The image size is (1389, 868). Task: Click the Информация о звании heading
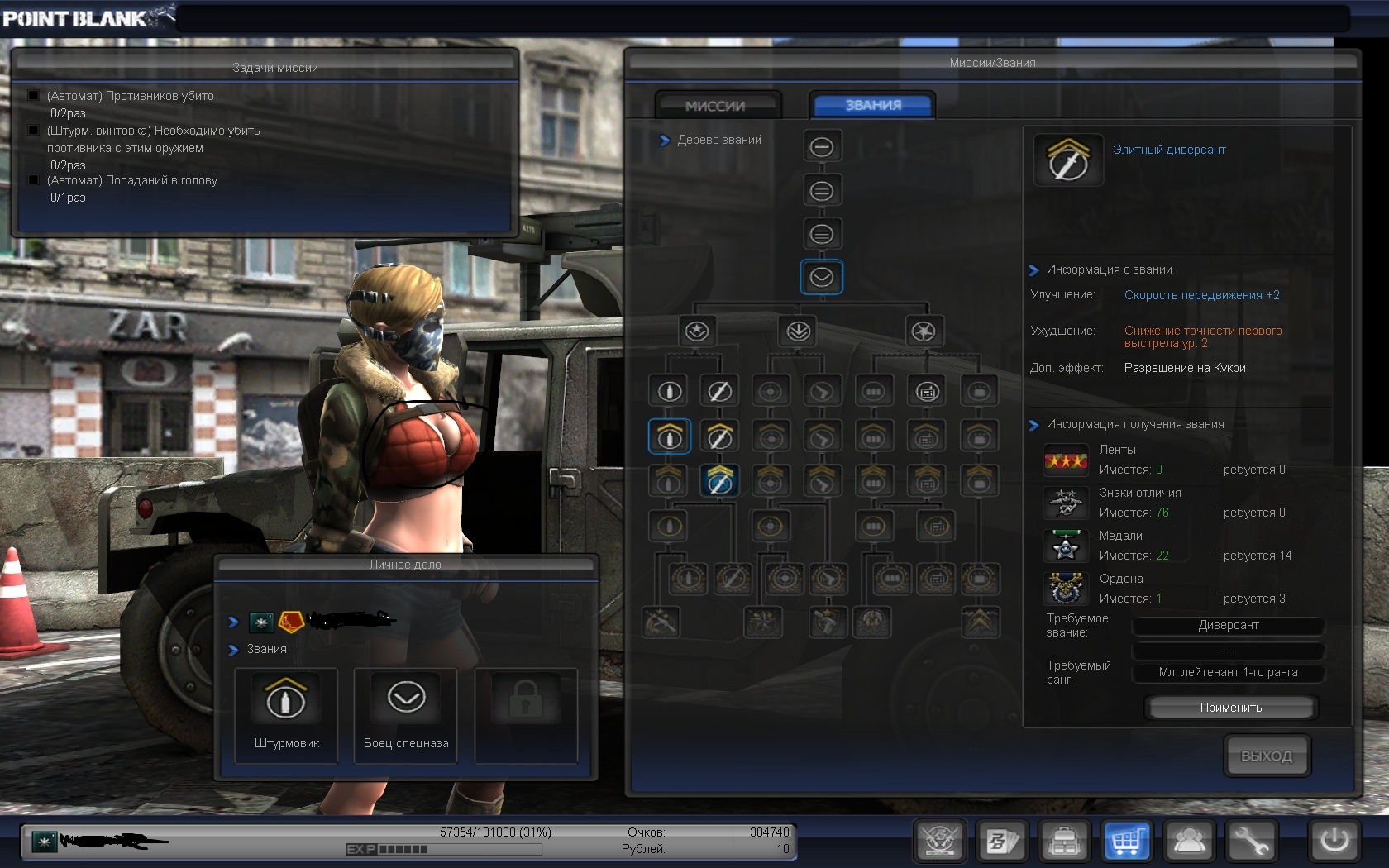click(x=1109, y=270)
